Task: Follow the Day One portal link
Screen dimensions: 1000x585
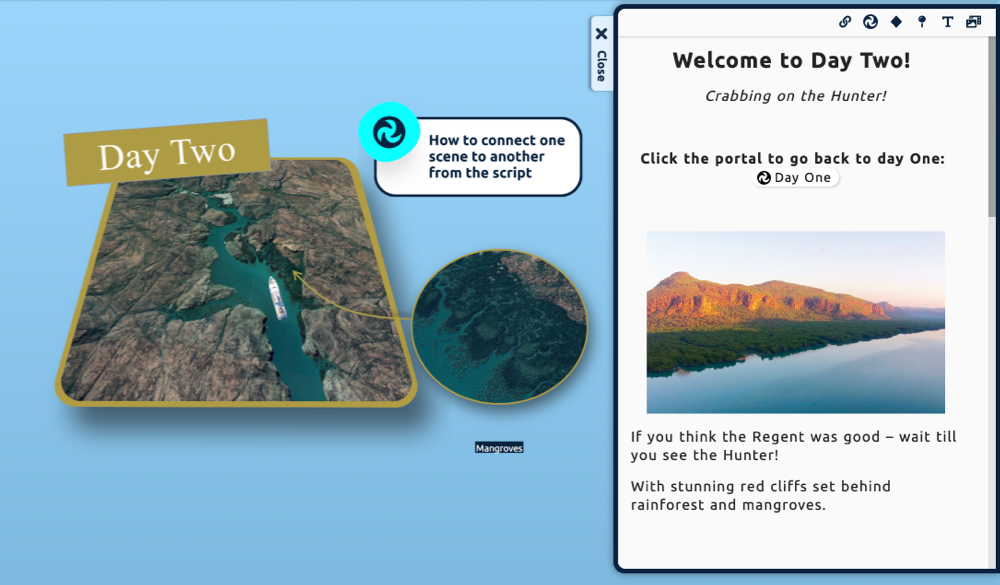Action: point(795,178)
